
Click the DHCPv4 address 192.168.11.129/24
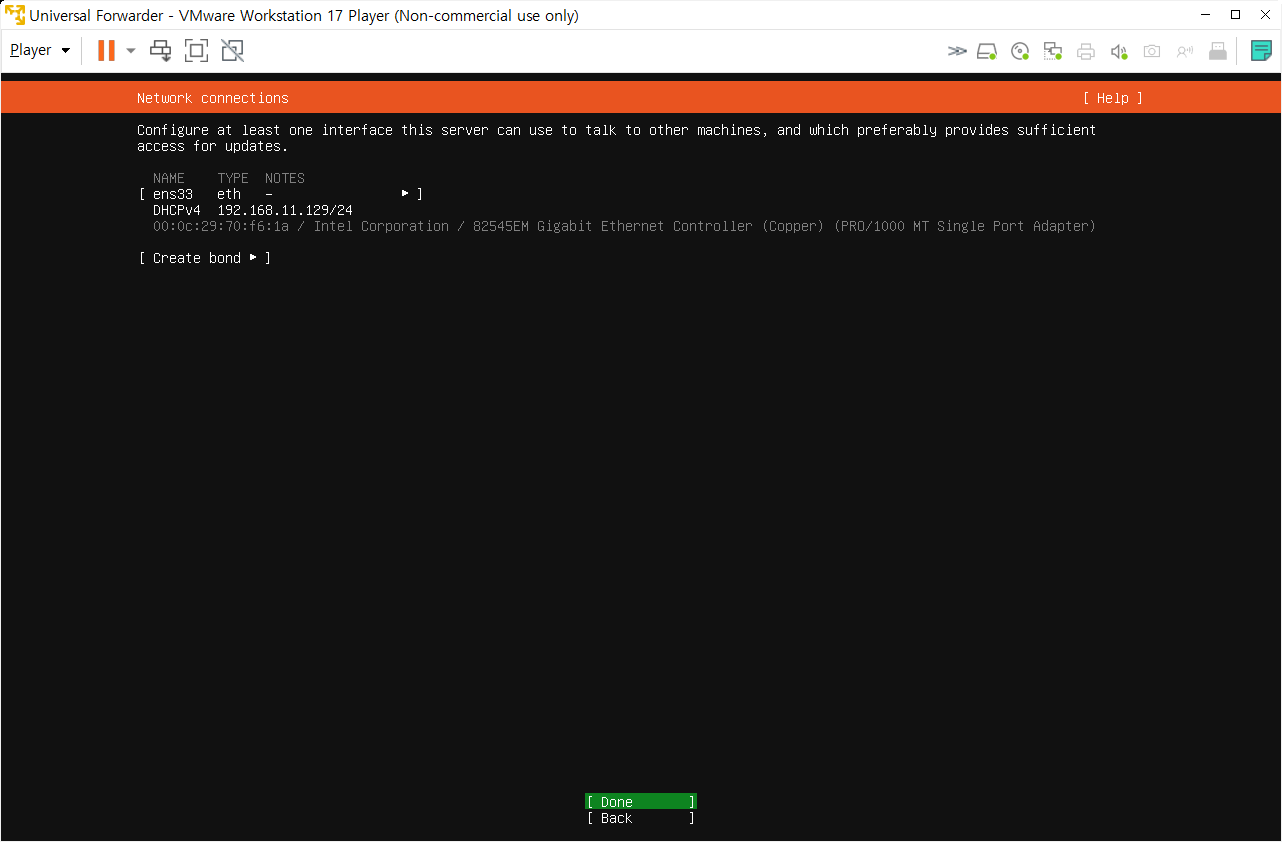[x=285, y=210]
